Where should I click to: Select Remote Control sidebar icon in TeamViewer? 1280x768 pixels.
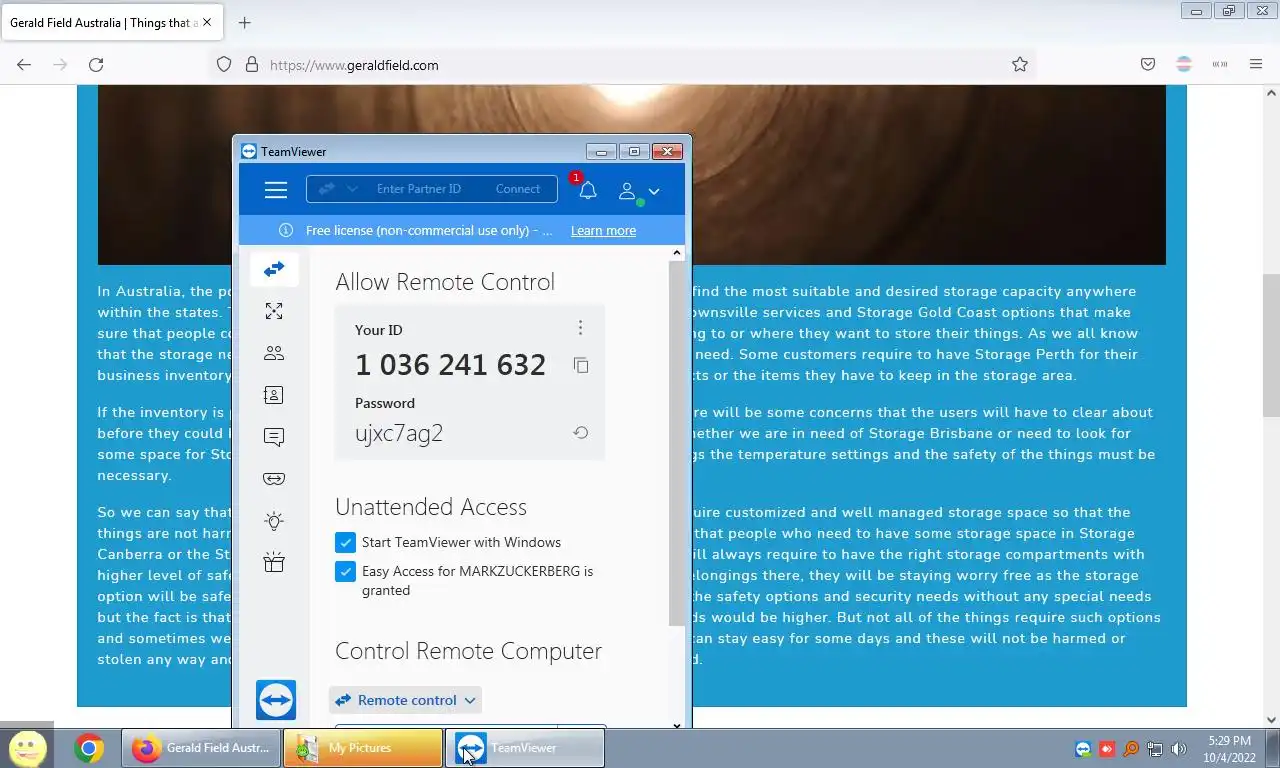[x=274, y=269]
